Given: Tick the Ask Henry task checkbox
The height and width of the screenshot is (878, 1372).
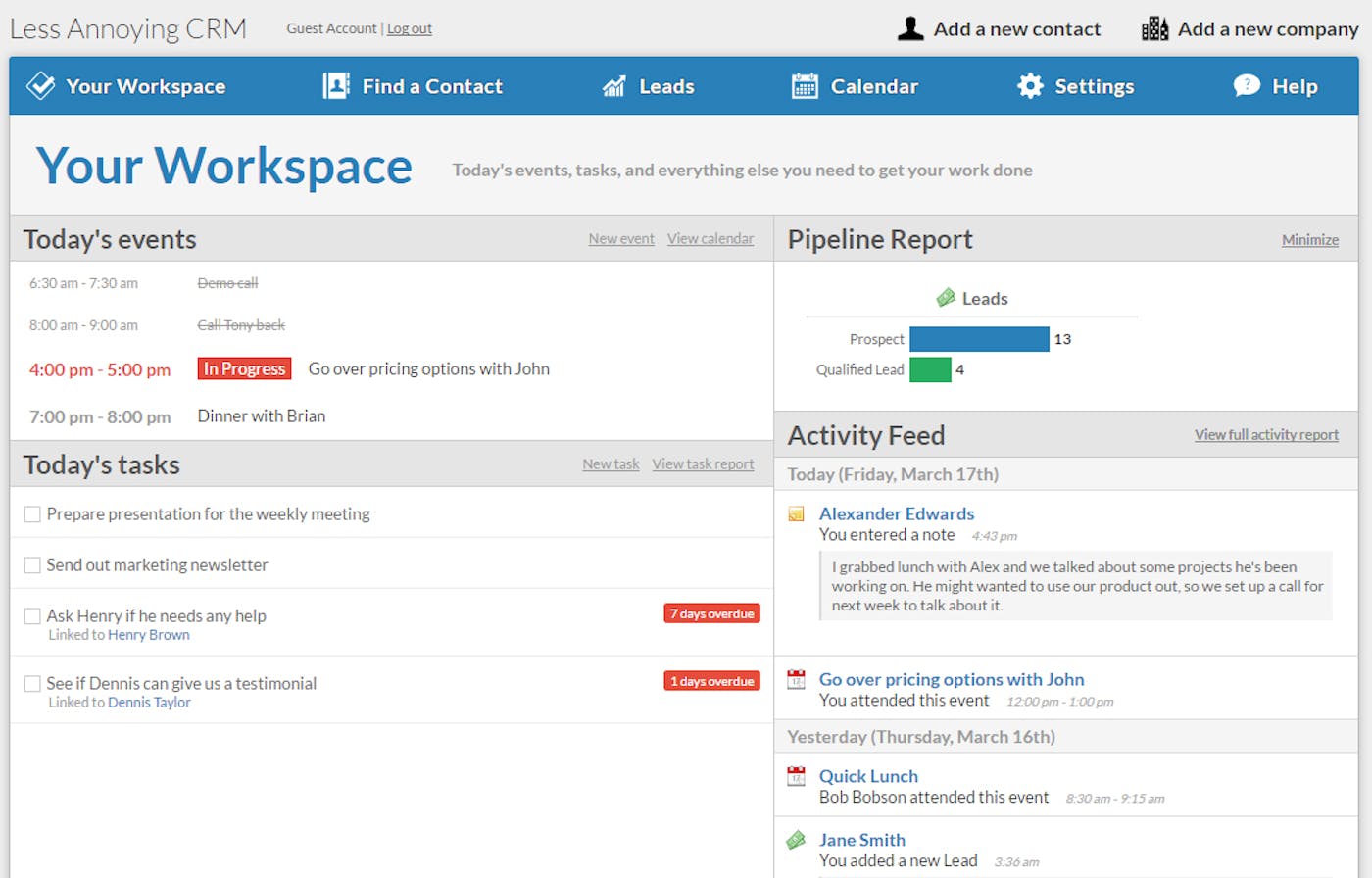Looking at the screenshot, I should pos(32,616).
